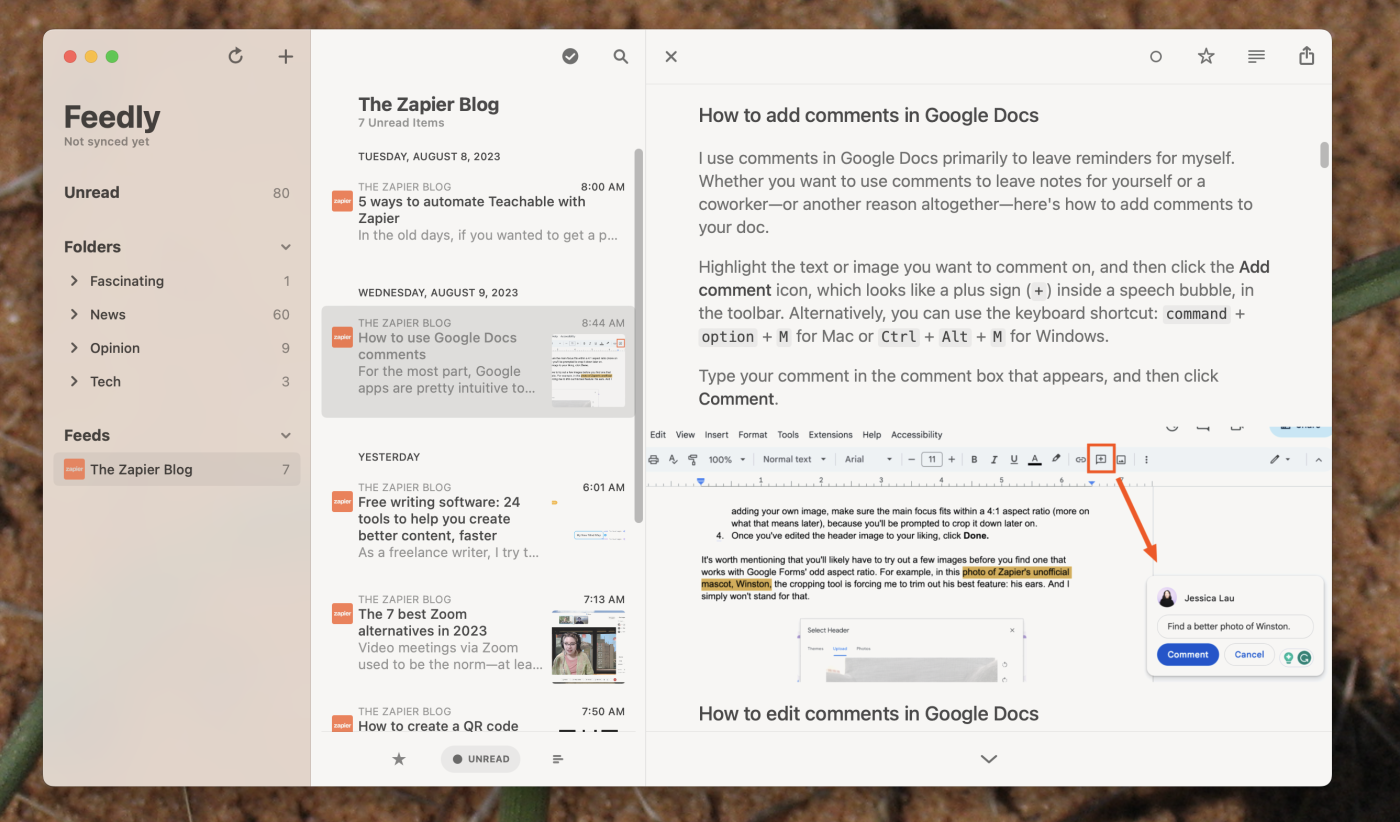Click Zapier icon beside The Zapier Blog feed
The width and height of the screenshot is (1400, 822).
click(x=74, y=469)
